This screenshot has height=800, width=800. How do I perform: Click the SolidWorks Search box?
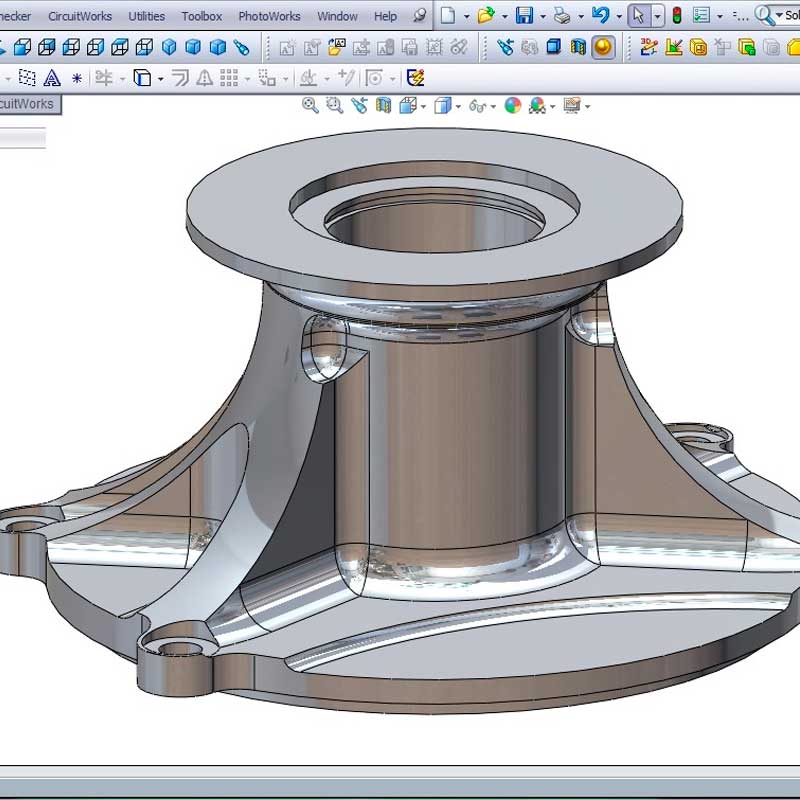(x=789, y=15)
